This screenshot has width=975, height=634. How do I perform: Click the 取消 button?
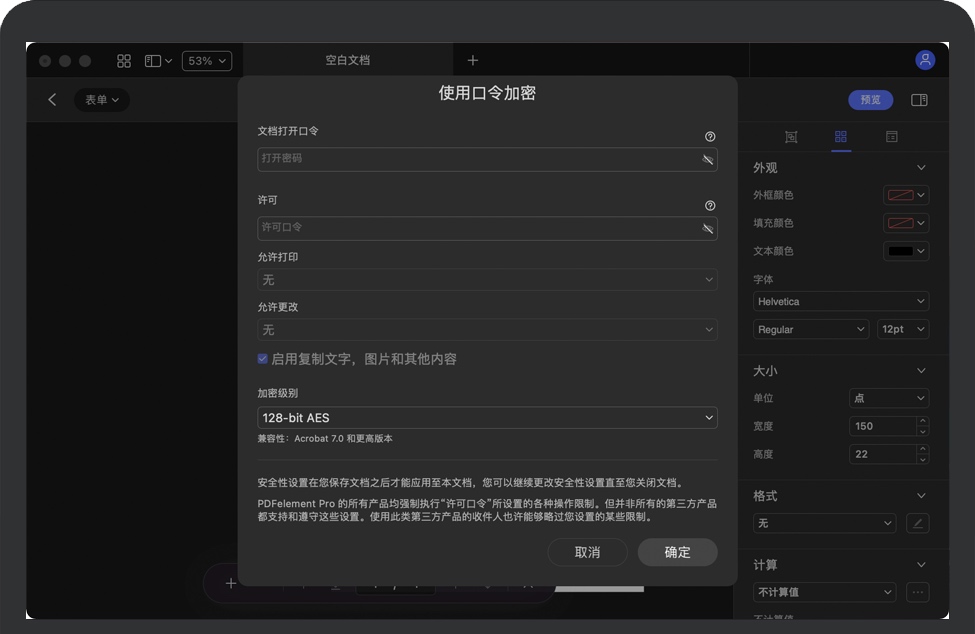click(x=587, y=552)
